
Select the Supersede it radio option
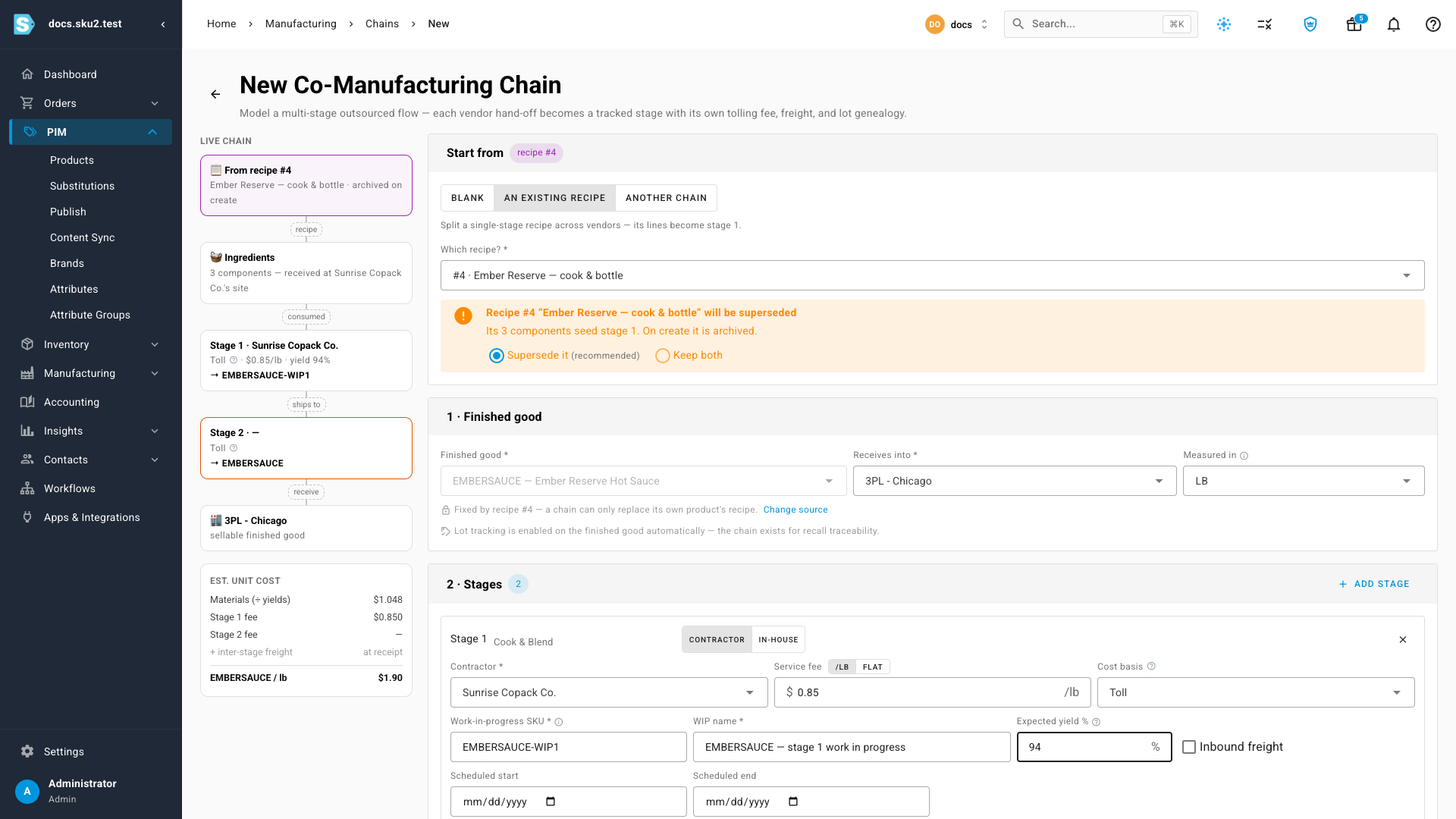(496, 356)
